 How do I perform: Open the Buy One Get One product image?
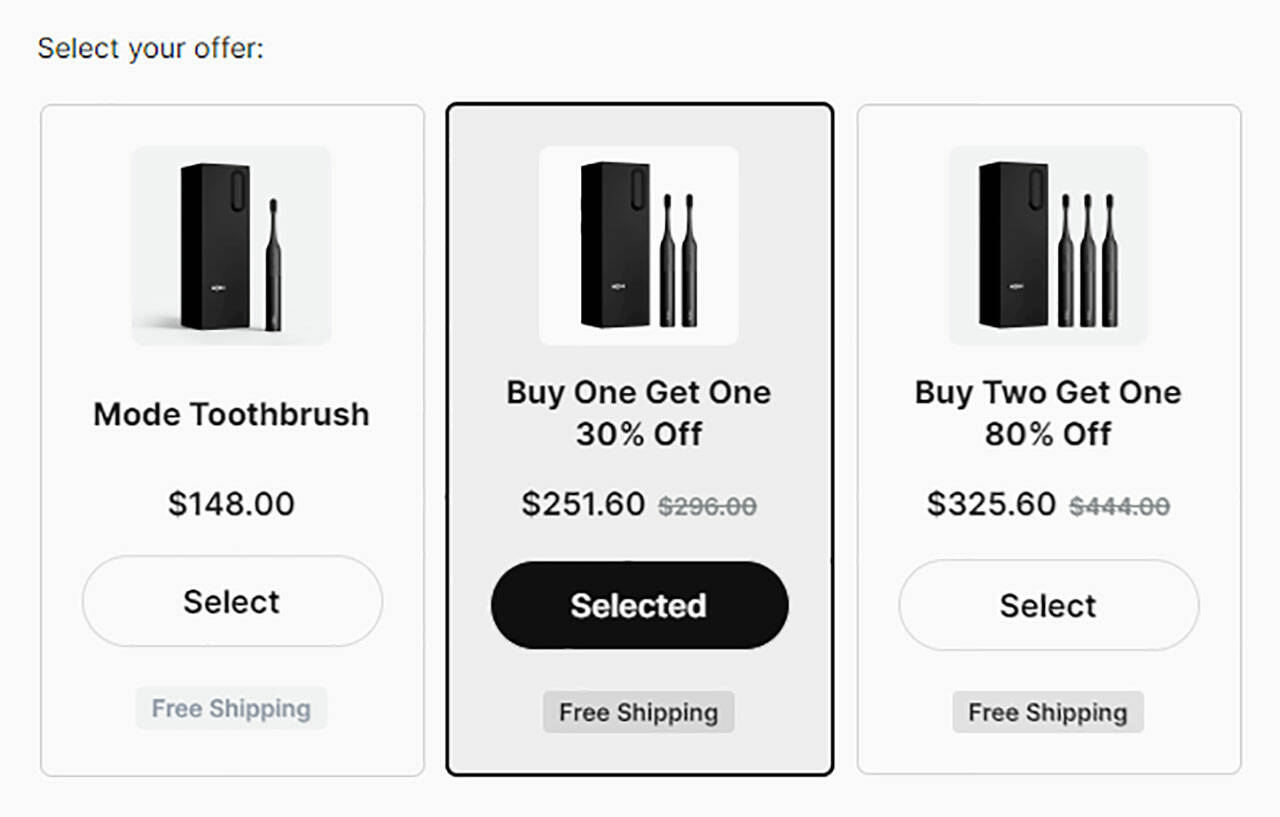tap(639, 246)
